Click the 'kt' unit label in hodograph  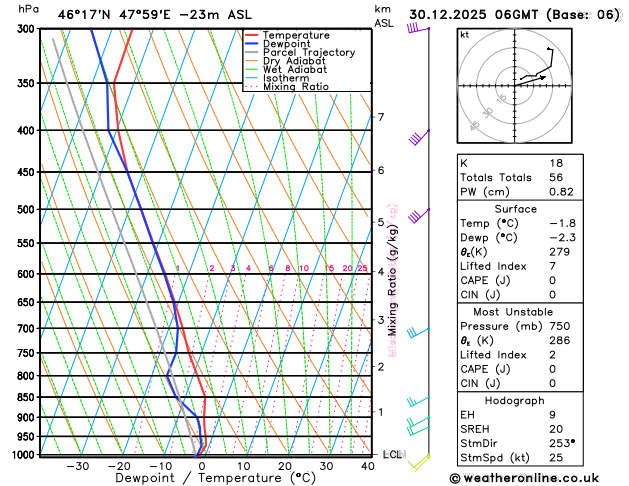click(465, 35)
